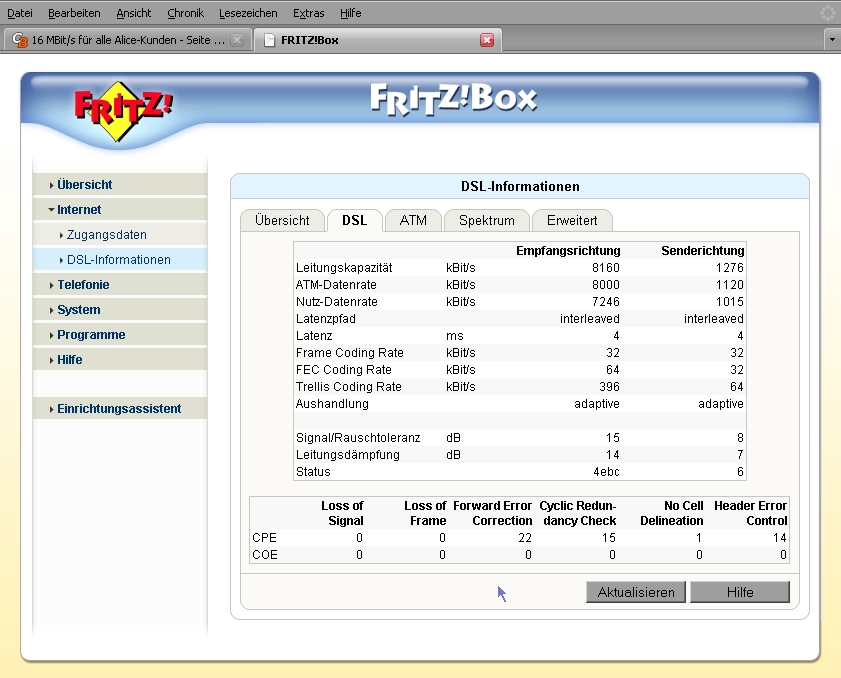Image resolution: width=841 pixels, height=678 pixels.
Task: Click the Nutz-Datenrate value 7246
Action: 606,301
